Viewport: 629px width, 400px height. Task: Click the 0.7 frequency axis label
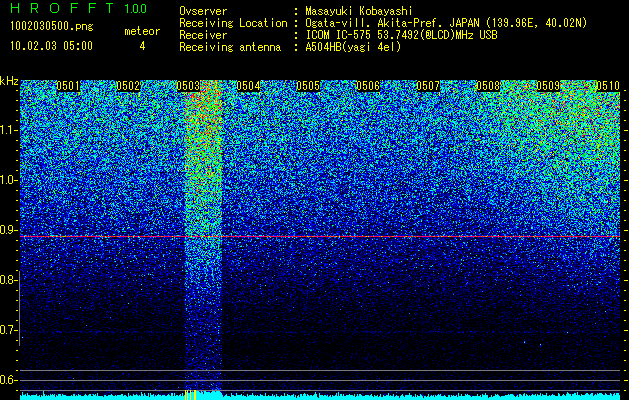click(8, 330)
